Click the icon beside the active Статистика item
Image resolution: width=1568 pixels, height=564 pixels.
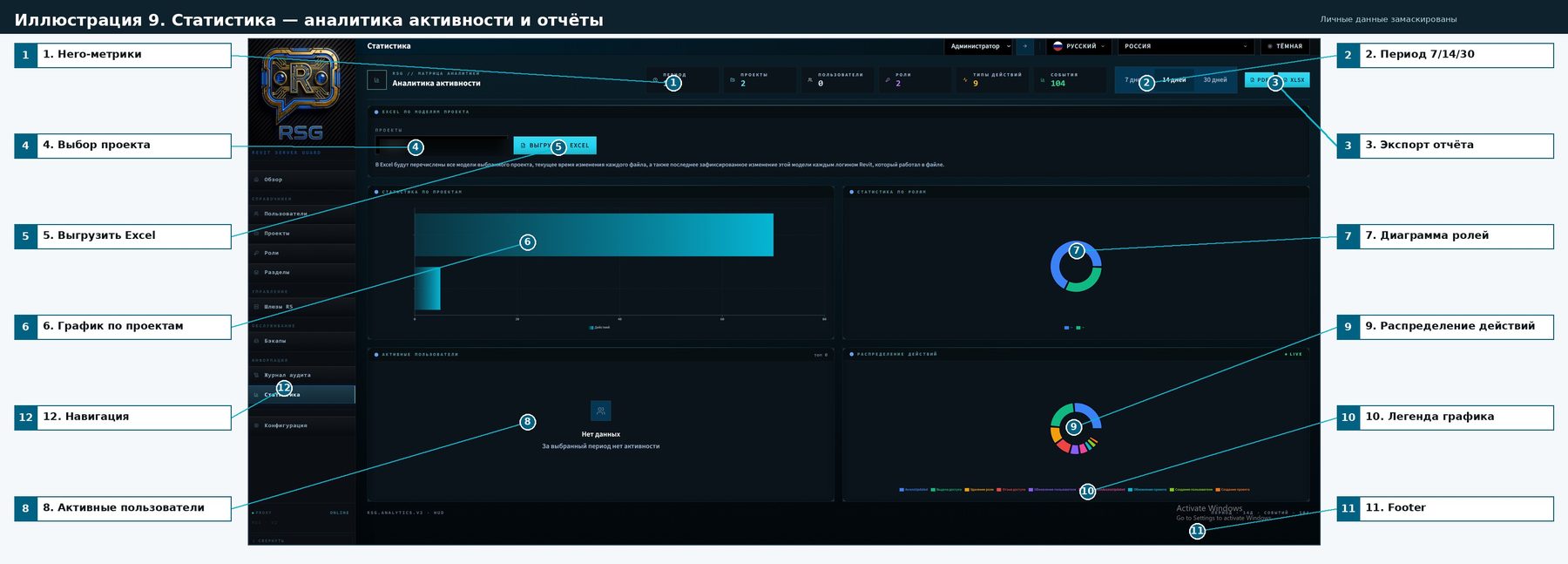[x=256, y=395]
